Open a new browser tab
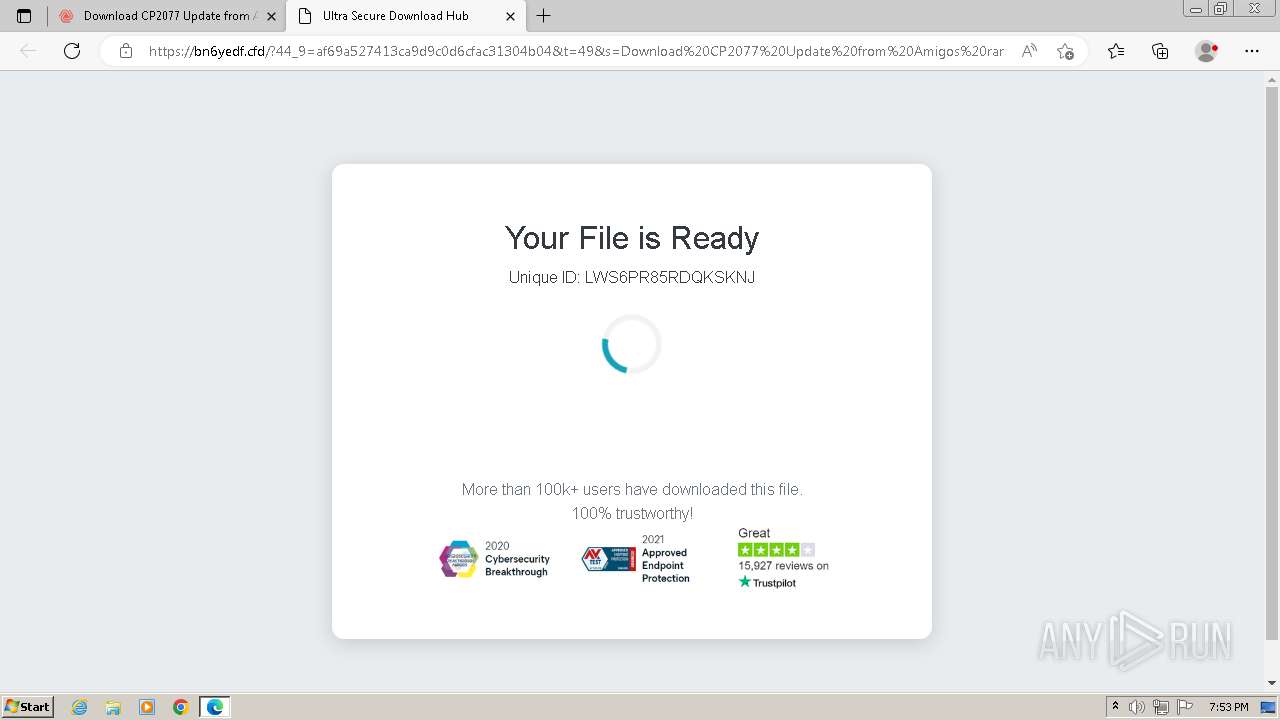This screenshot has height=720, width=1280. click(543, 16)
